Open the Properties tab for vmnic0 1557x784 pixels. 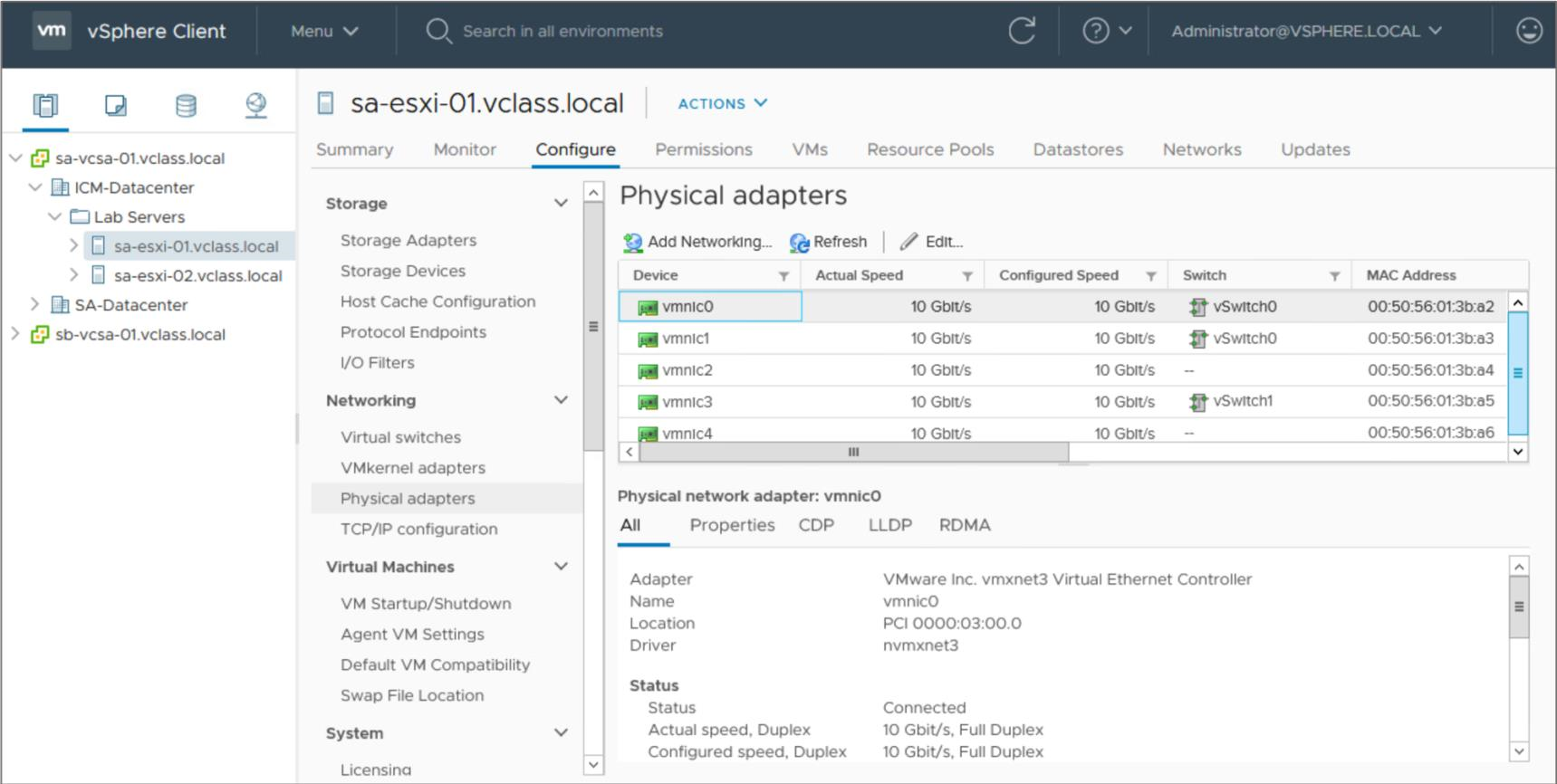point(732,525)
